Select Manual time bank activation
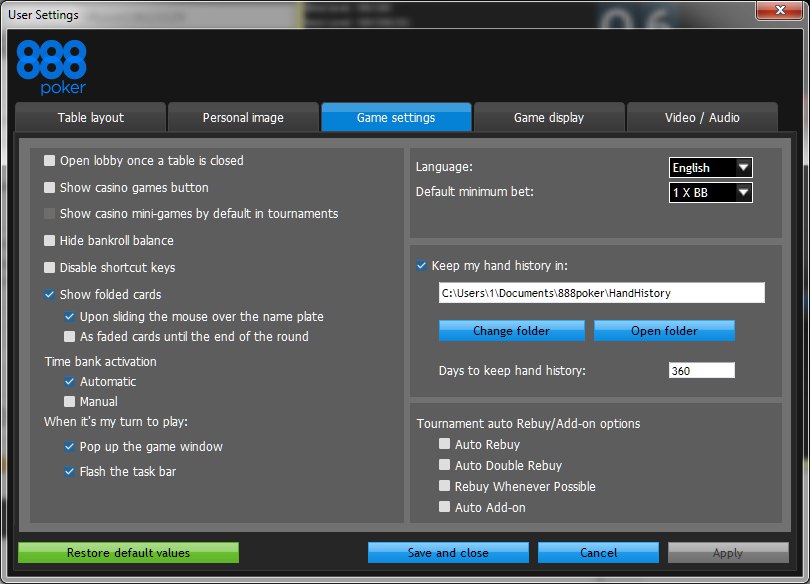The image size is (810, 584). 69,401
